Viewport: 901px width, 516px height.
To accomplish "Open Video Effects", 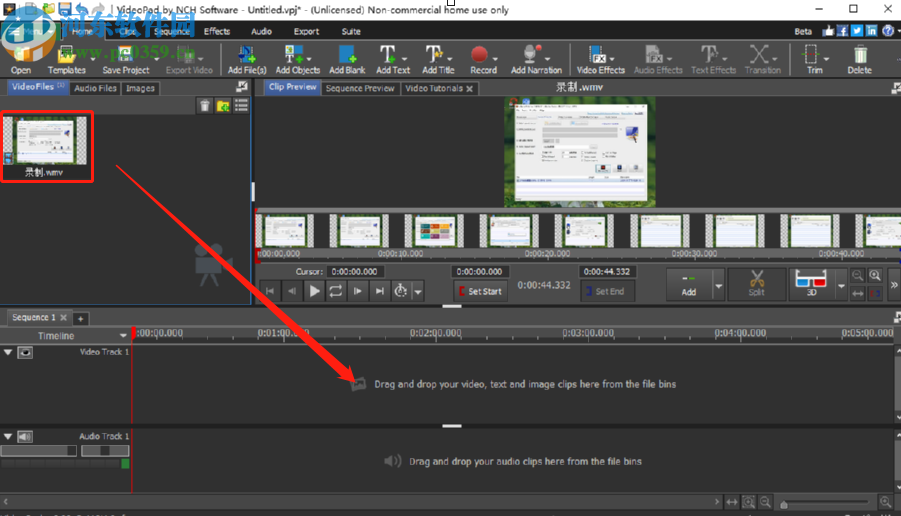I will 600,60.
